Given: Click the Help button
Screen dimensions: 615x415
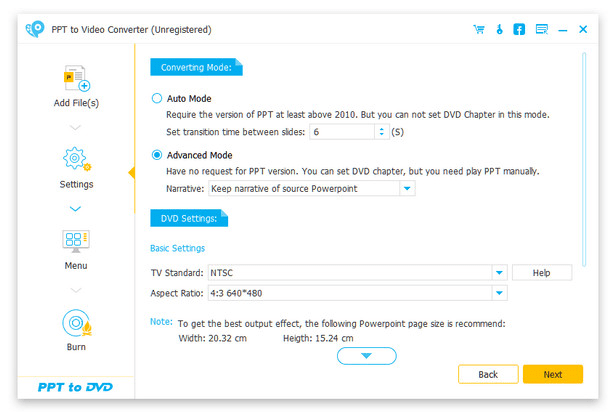Looking at the screenshot, I should tap(542, 272).
